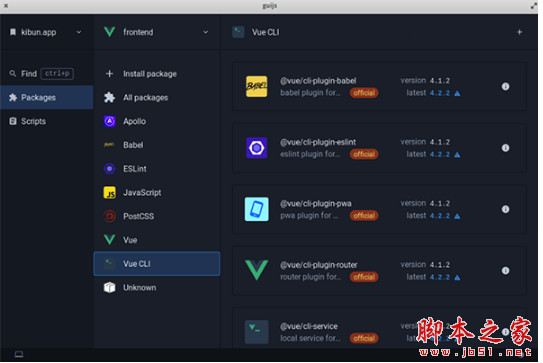The height and width of the screenshot is (363, 543).
Task: Select the Babel category
Action: click(157, 145)
